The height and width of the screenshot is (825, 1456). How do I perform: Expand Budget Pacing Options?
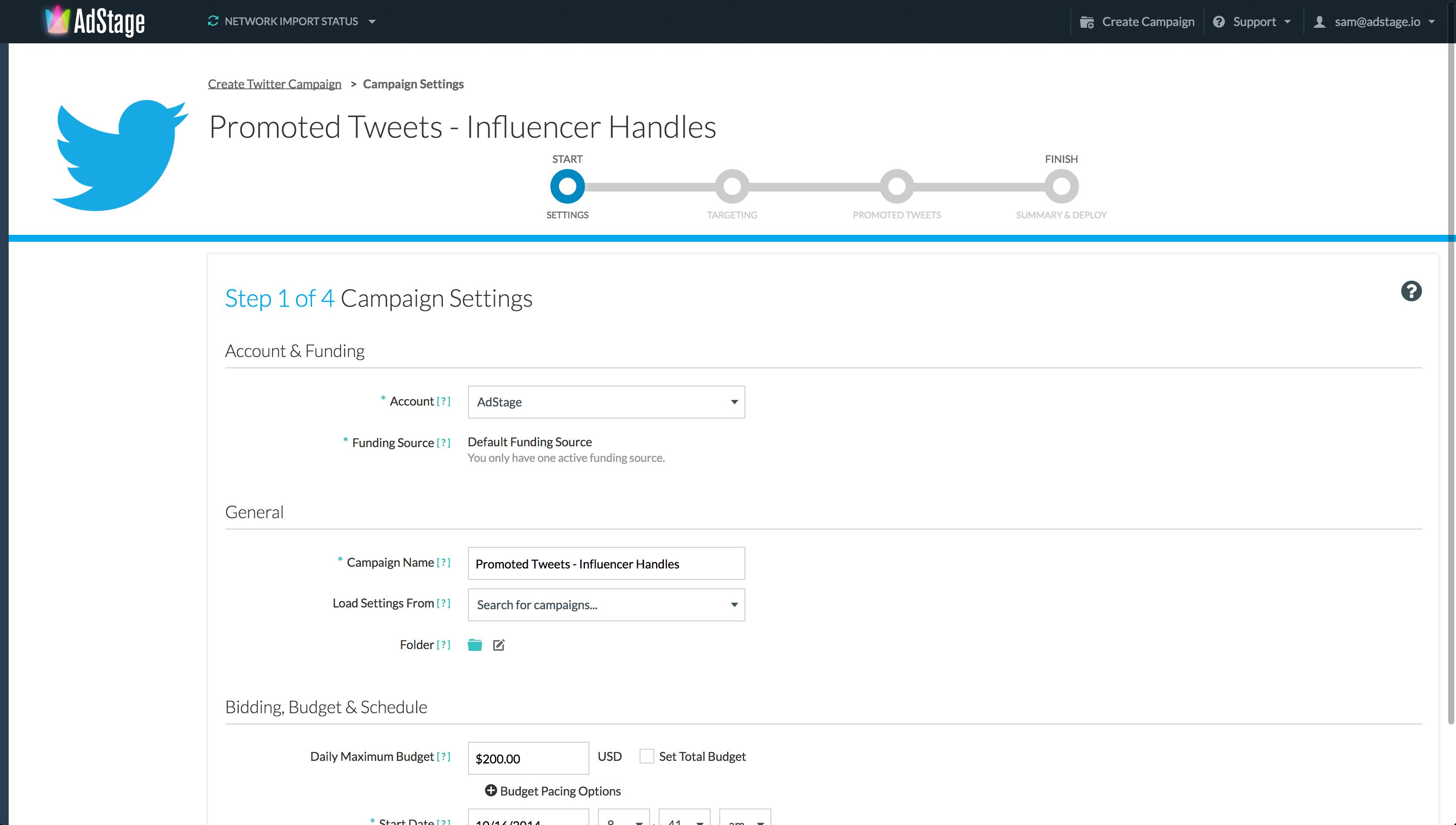click(x=553, y=791)
